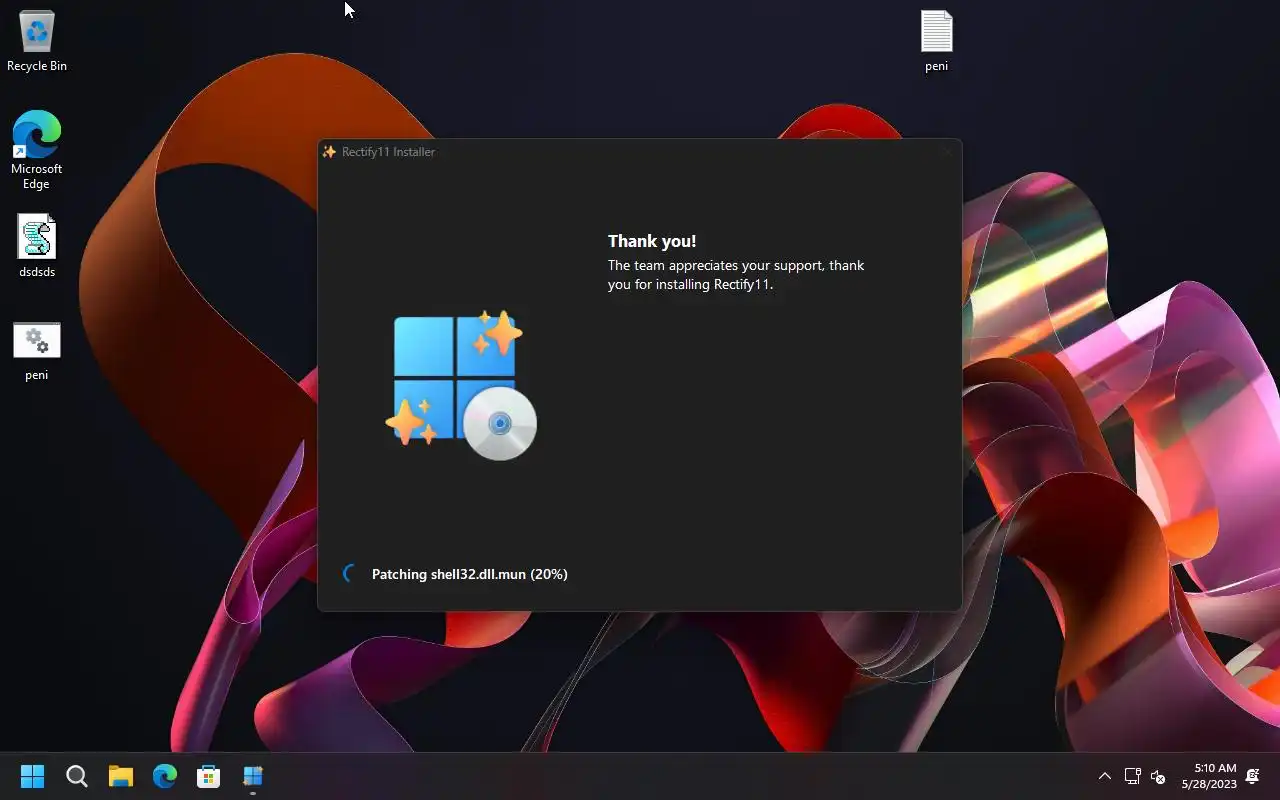
Task: Open the Windows Start menu
Action: tap(33, 776)
